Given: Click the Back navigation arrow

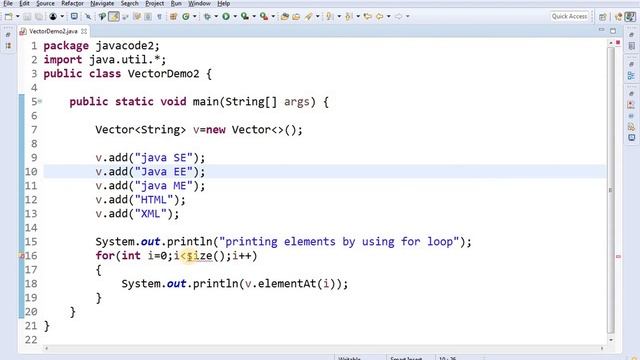Looking at the screenshot, I should [380, 17].
